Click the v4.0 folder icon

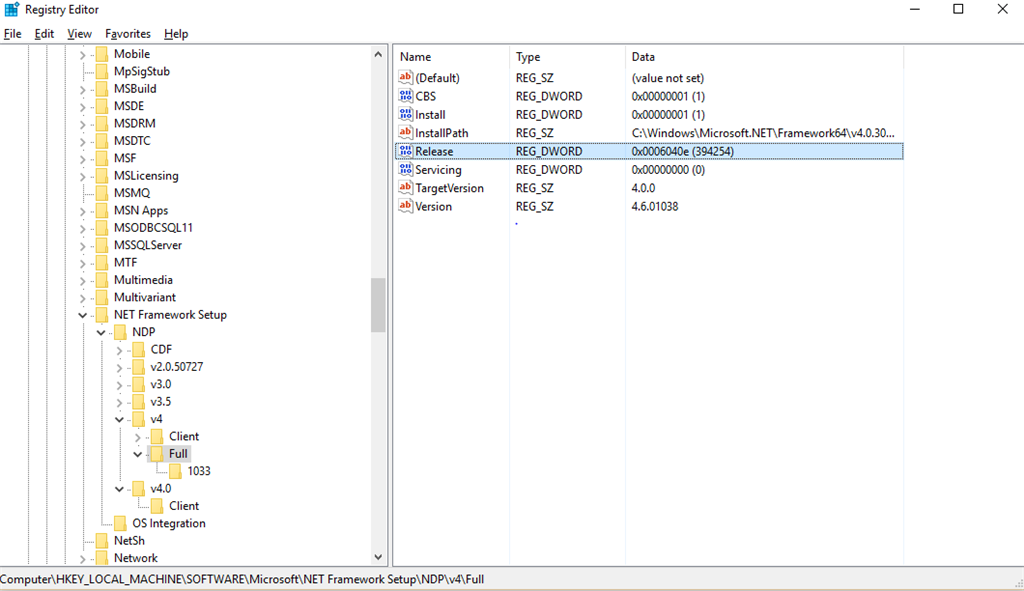coord(138,488)
